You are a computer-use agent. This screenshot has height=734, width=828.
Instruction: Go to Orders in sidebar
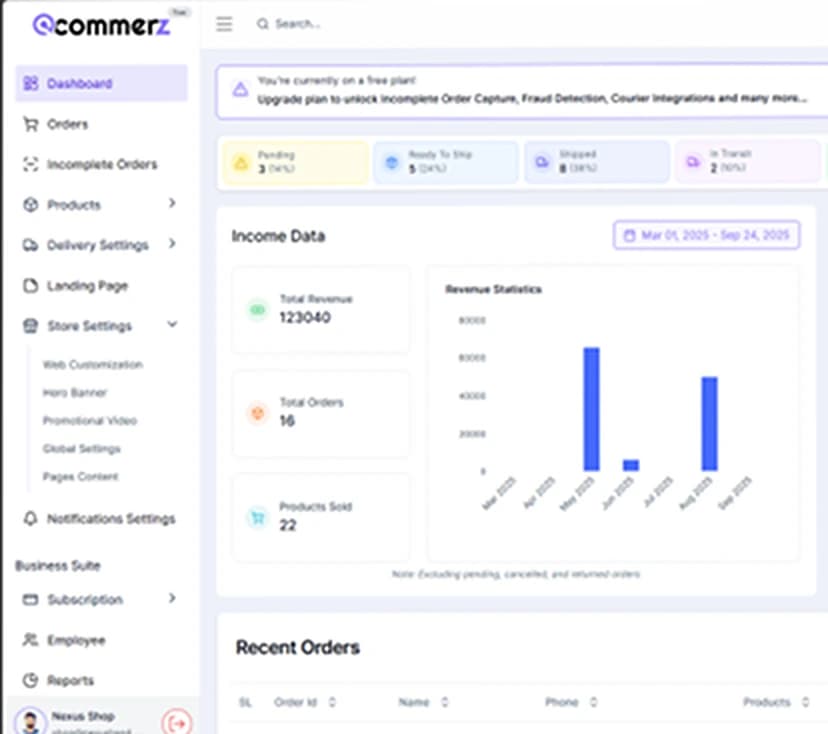(x=67, y=124)
